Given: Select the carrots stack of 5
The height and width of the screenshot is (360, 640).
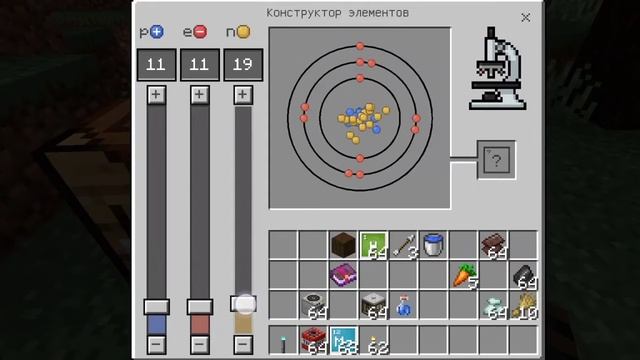Looking at the screenshot, I should [x=464, y=275].
